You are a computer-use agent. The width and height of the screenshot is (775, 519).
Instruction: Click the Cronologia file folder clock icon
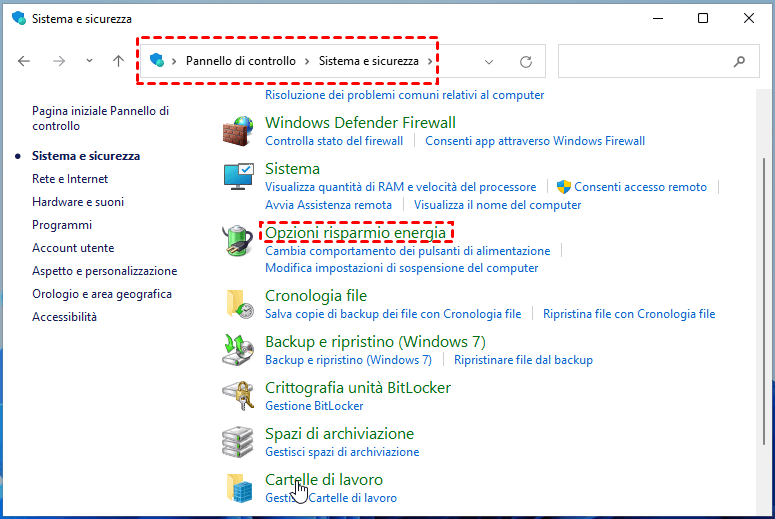point(240,303)
